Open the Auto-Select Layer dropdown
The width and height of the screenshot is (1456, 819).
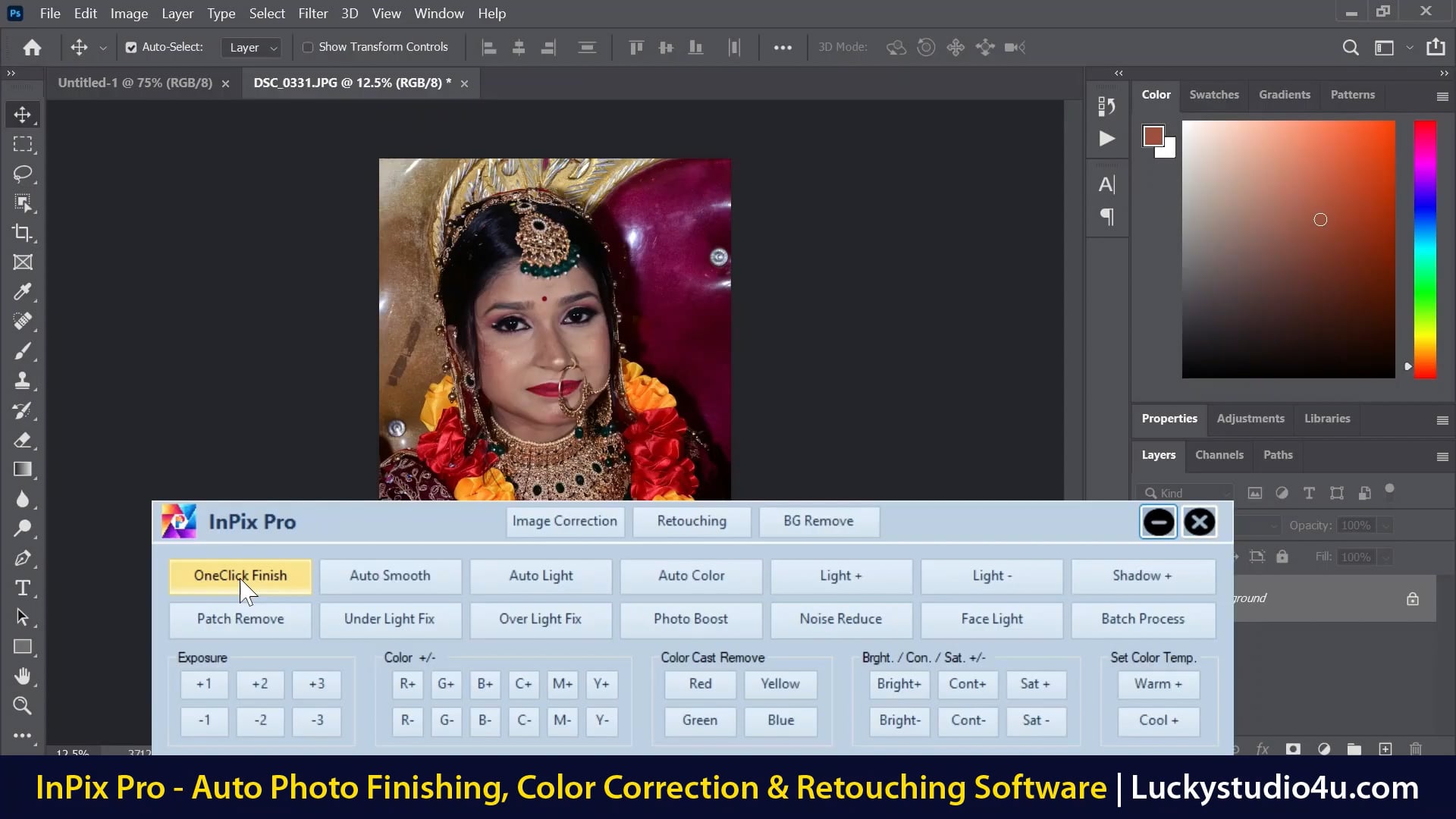pos(253,47)
